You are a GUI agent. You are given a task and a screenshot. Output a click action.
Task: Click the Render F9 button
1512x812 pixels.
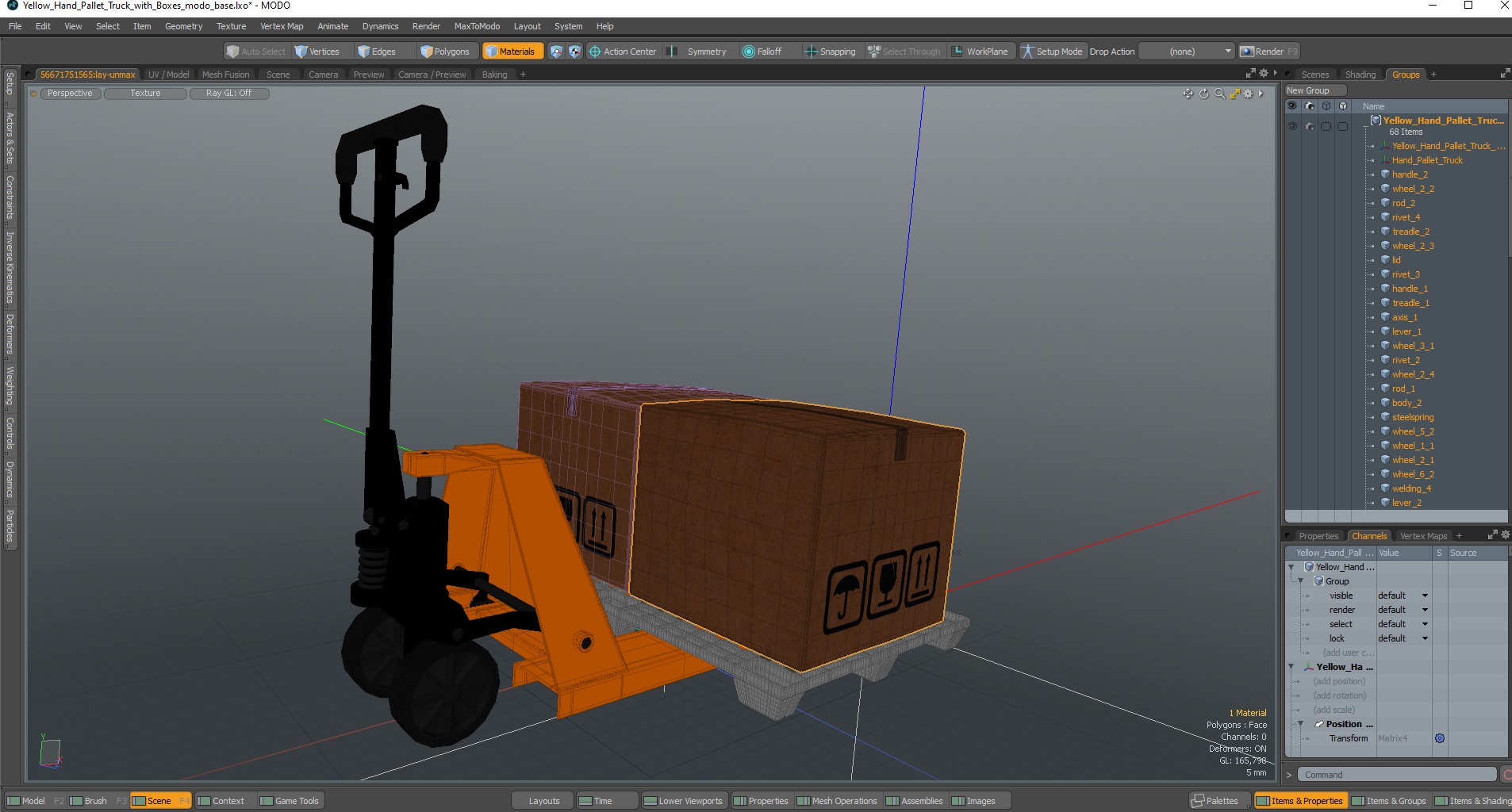[x=1268, y=52]
